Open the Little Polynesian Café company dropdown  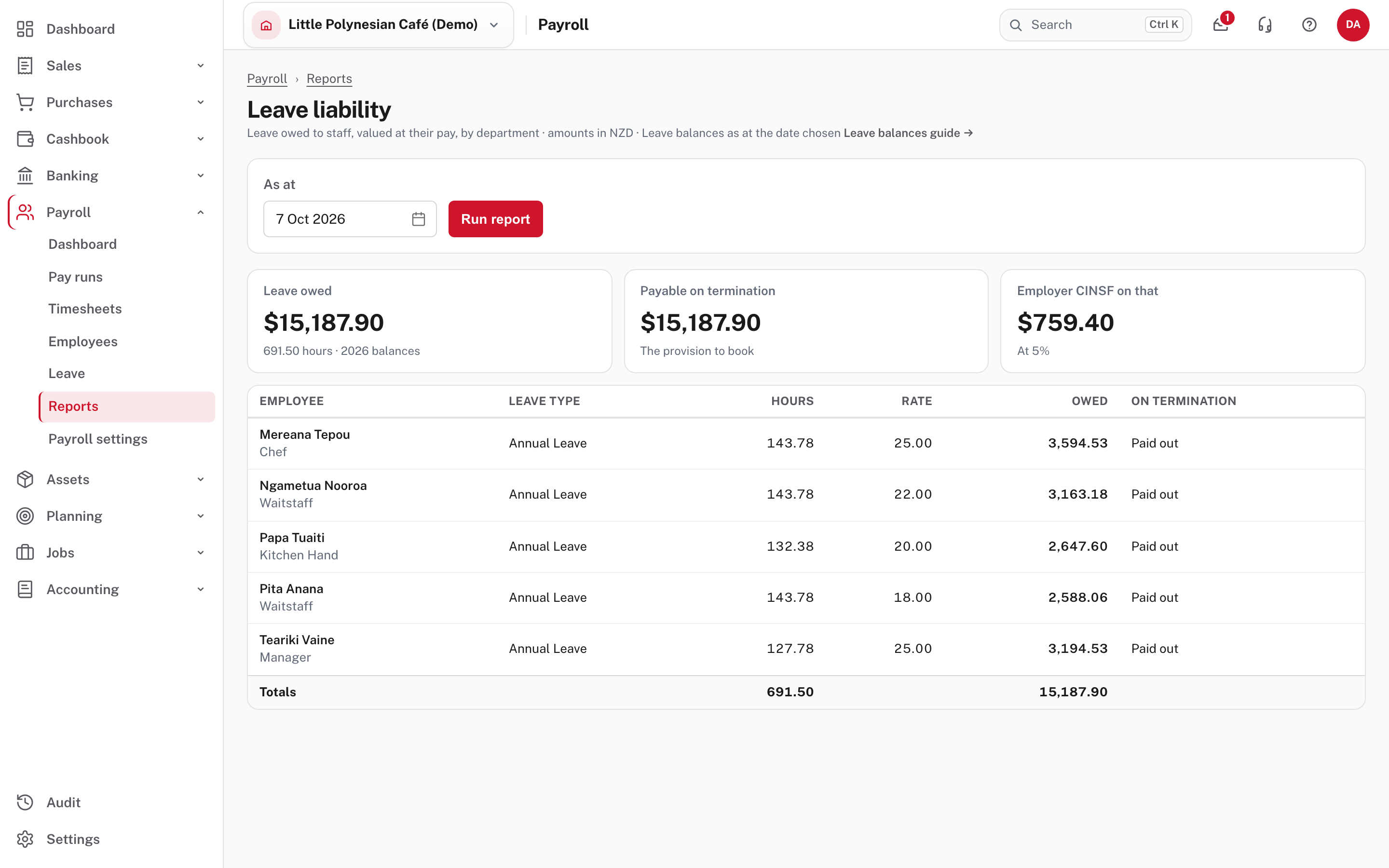[378, 25]
